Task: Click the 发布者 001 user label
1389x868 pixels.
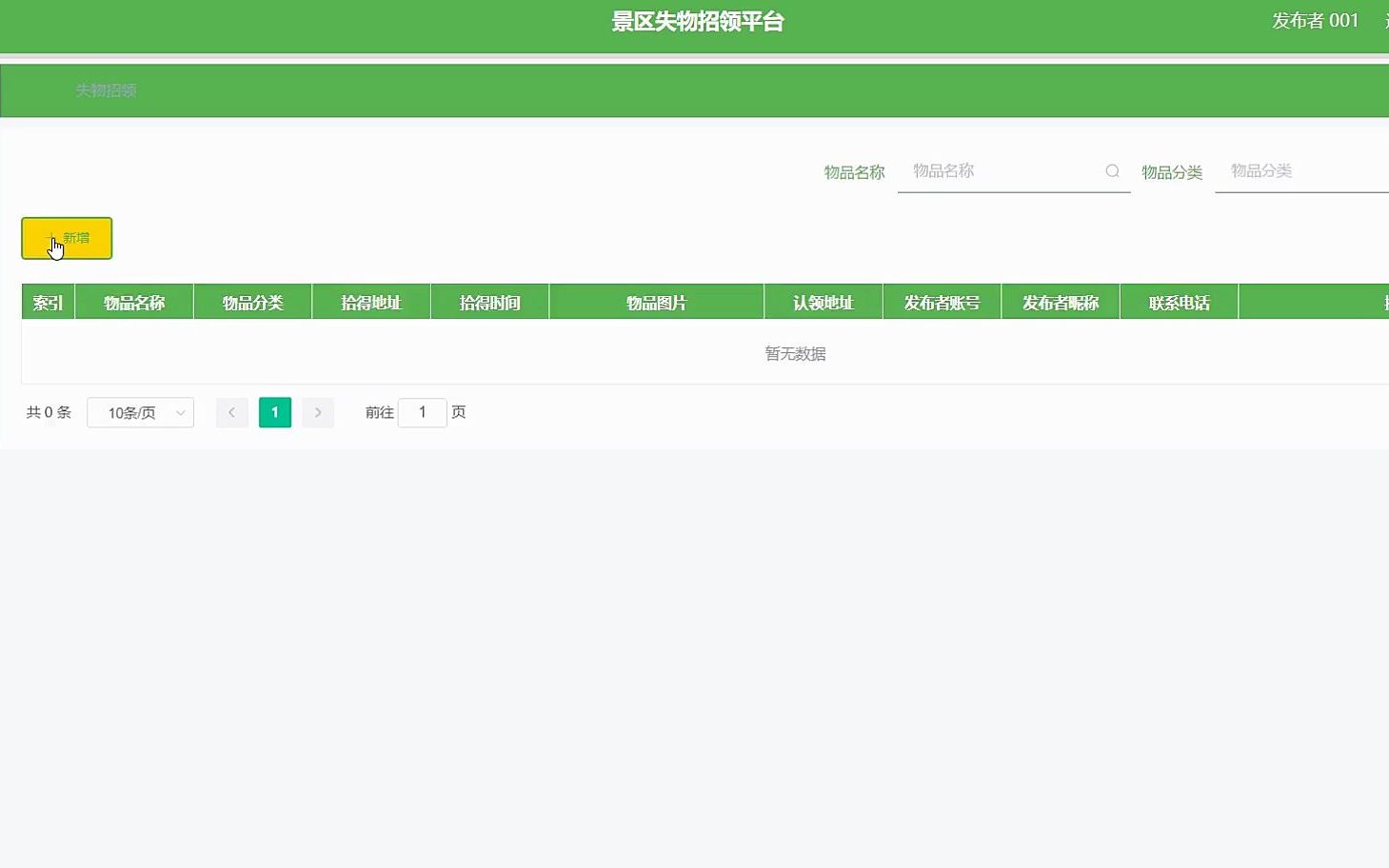Action: tap(1315, 21)
